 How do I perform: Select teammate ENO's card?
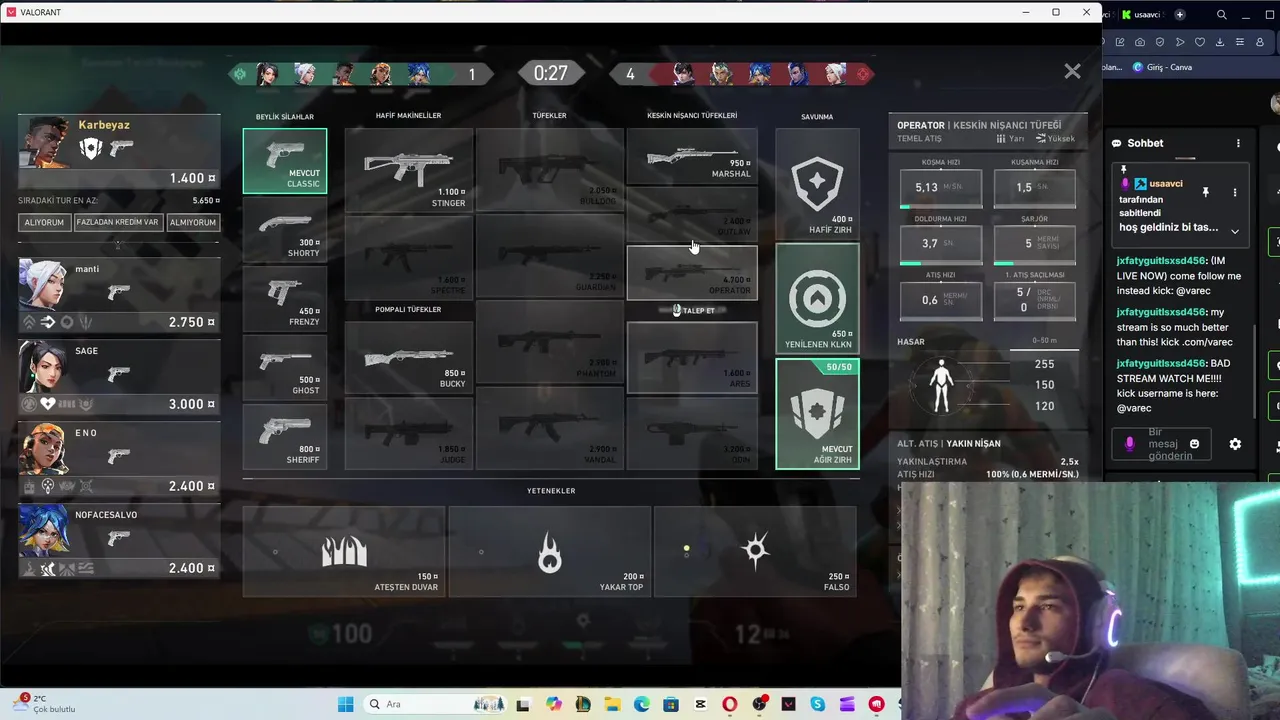pyautogui.click(x=119, y=459)
